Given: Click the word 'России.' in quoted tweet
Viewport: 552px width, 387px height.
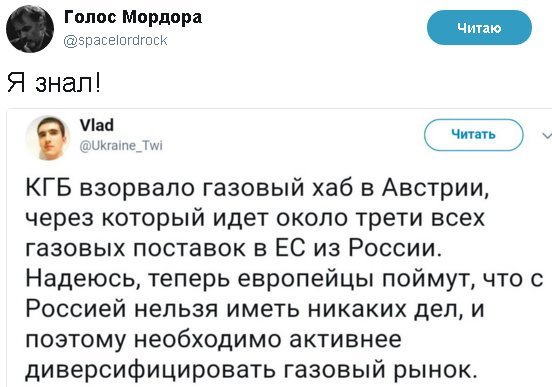Looking at the screenshot, I should click(395, 248).
